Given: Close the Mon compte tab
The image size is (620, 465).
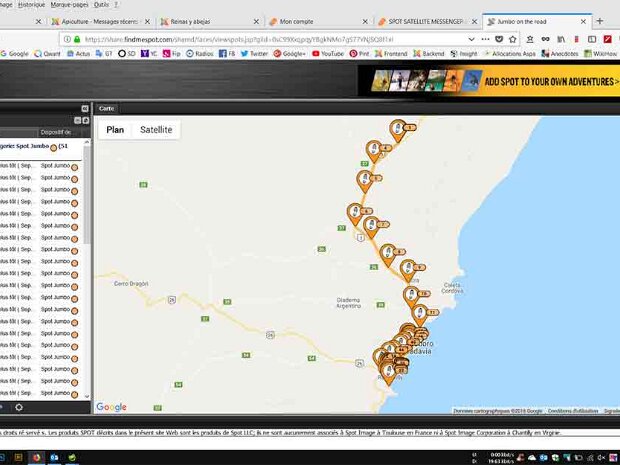Looking at the screenshot, I should pyautogui.click(x=365, y=22).
